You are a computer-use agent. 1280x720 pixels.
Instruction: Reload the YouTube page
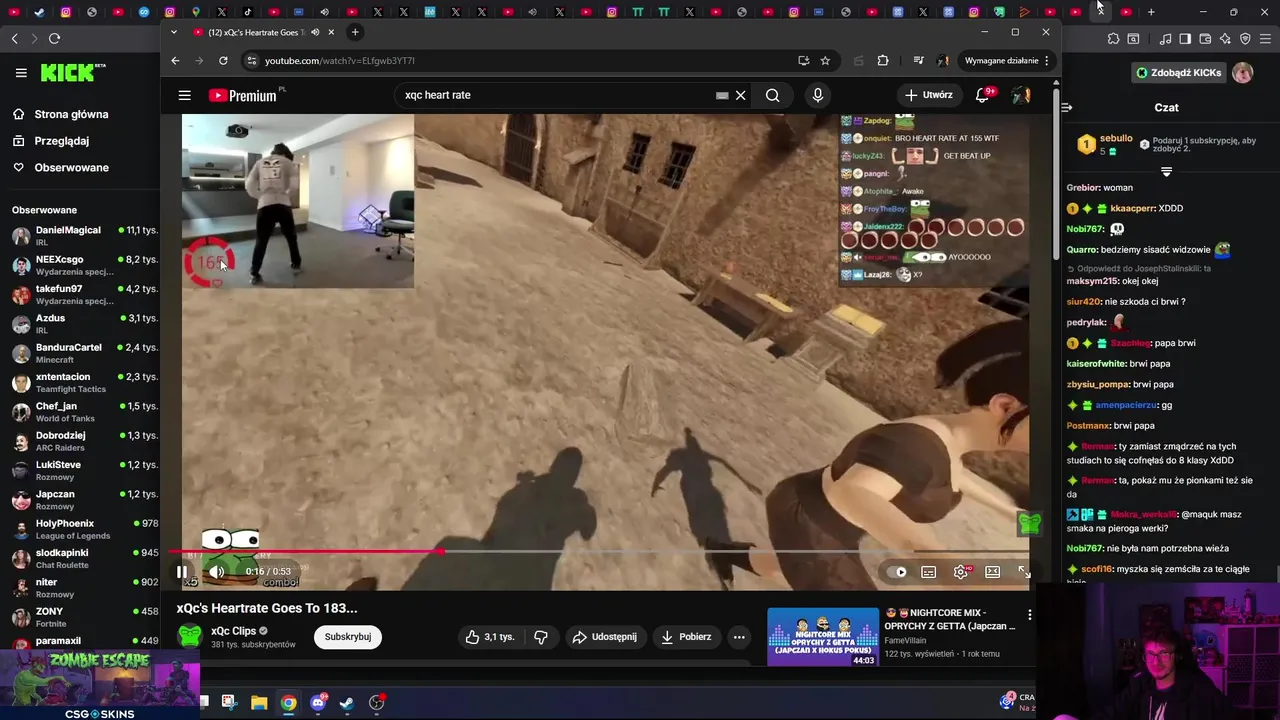223,61
